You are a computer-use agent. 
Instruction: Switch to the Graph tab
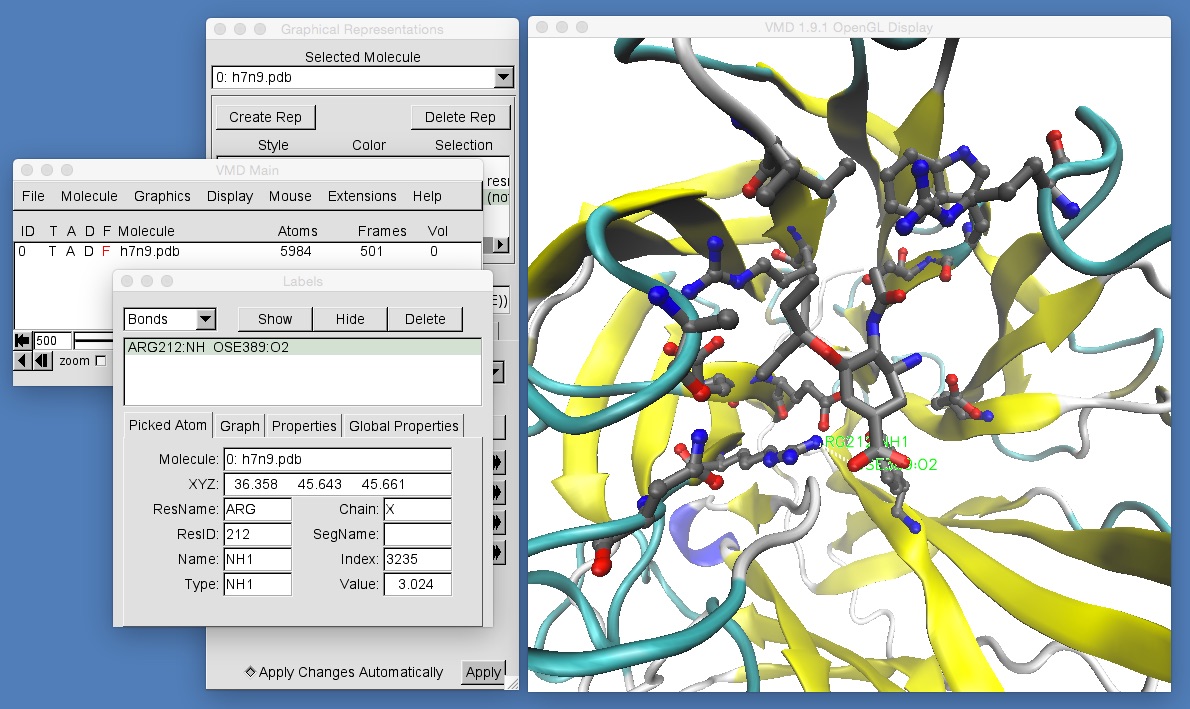point(240,426)
